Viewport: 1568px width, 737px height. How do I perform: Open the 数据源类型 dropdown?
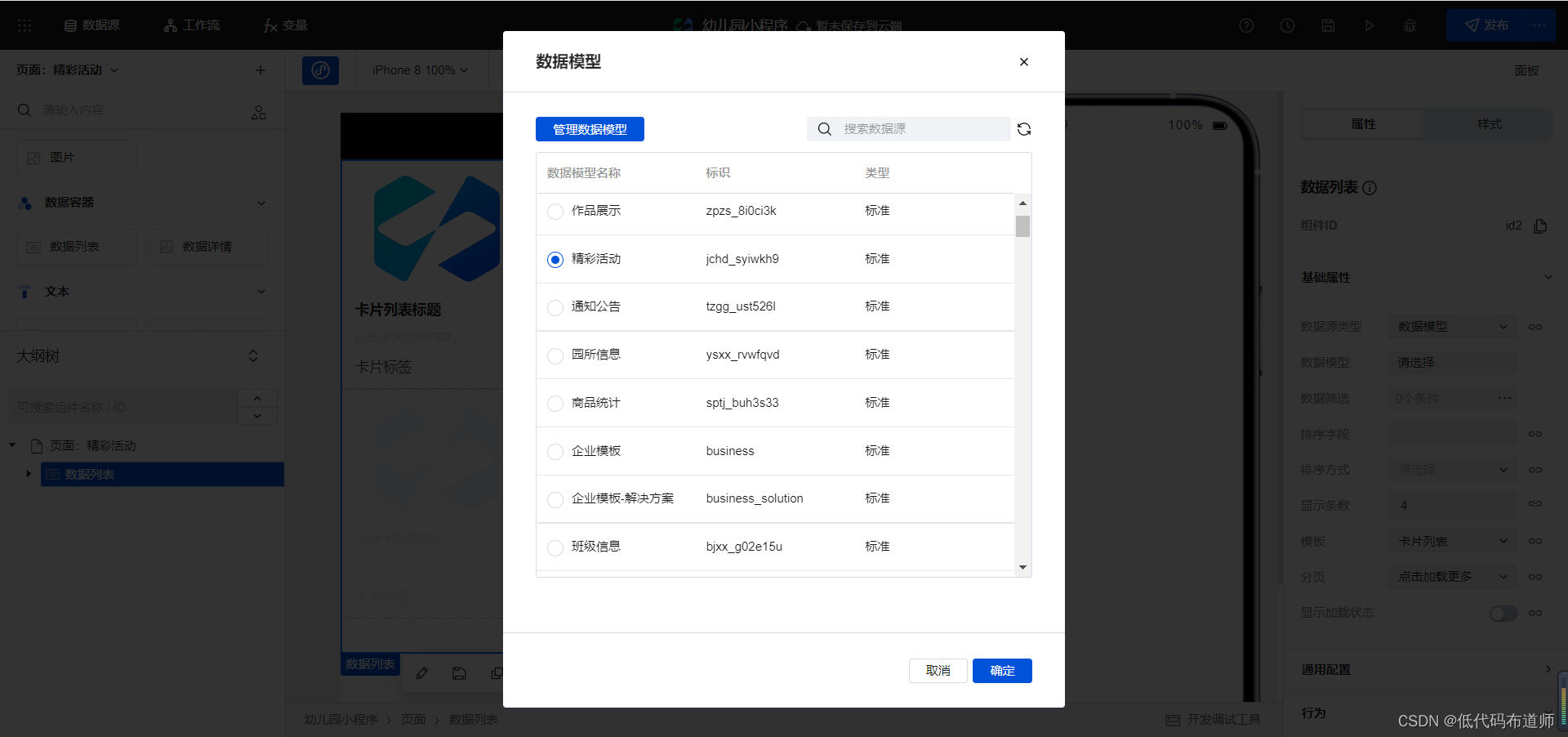1452,327
